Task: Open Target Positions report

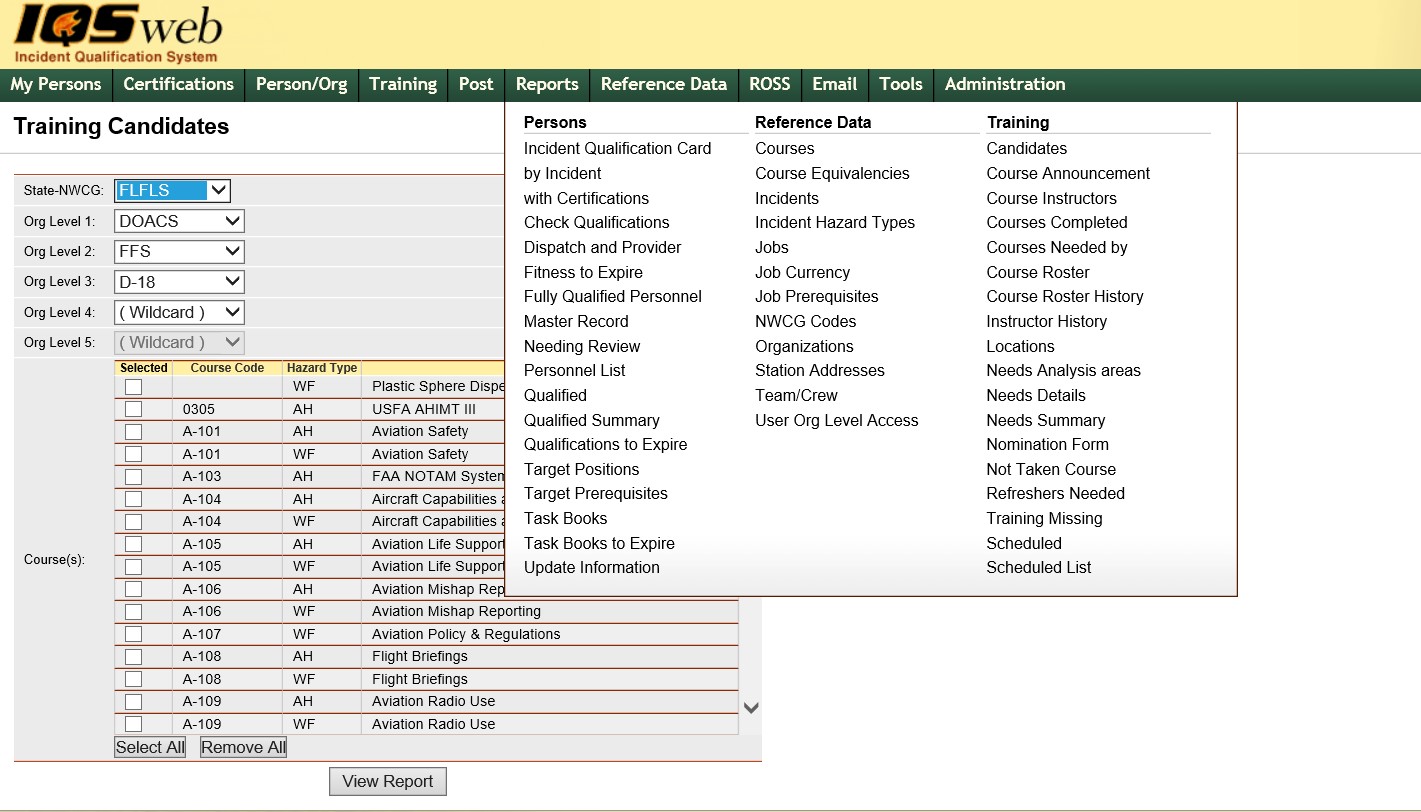Action: coord(581,469)
